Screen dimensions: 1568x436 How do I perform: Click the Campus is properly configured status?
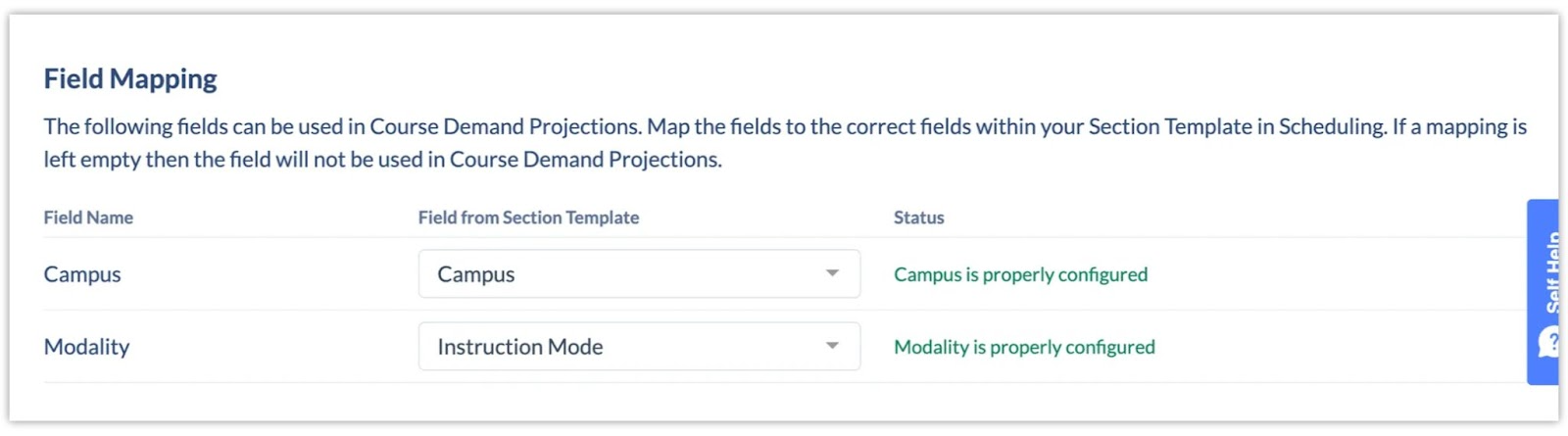coord(1020,274)
